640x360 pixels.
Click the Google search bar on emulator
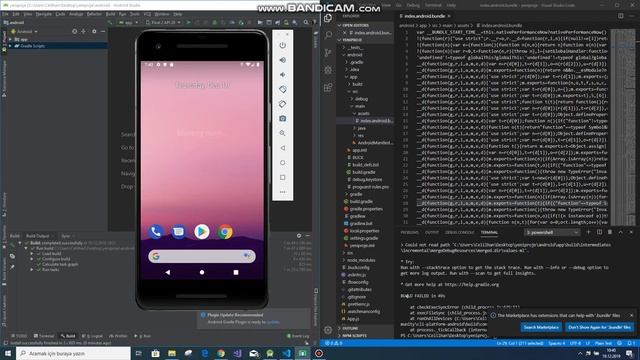point(202,256)
